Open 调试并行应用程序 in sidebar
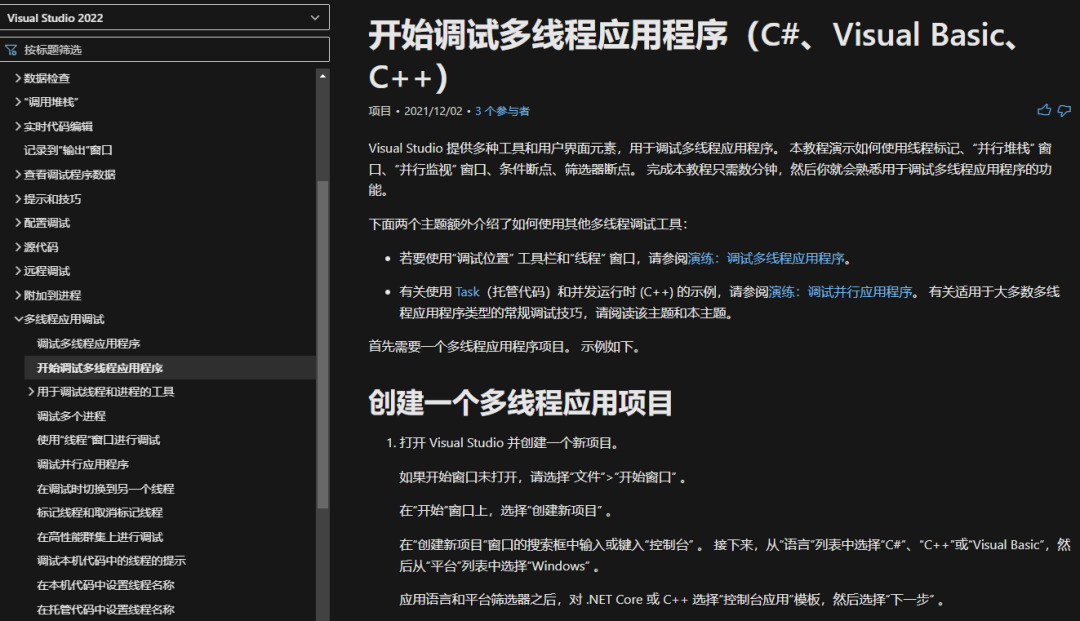Image resolution: width=1080 pixels, height=621 pixels. (x=83, y=464)
